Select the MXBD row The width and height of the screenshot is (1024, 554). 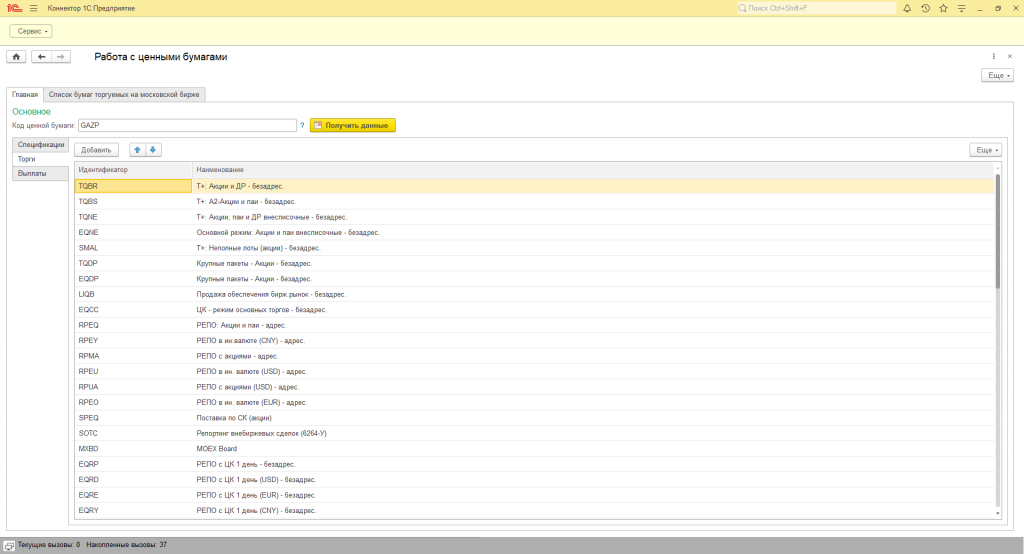tap(534, 449)
